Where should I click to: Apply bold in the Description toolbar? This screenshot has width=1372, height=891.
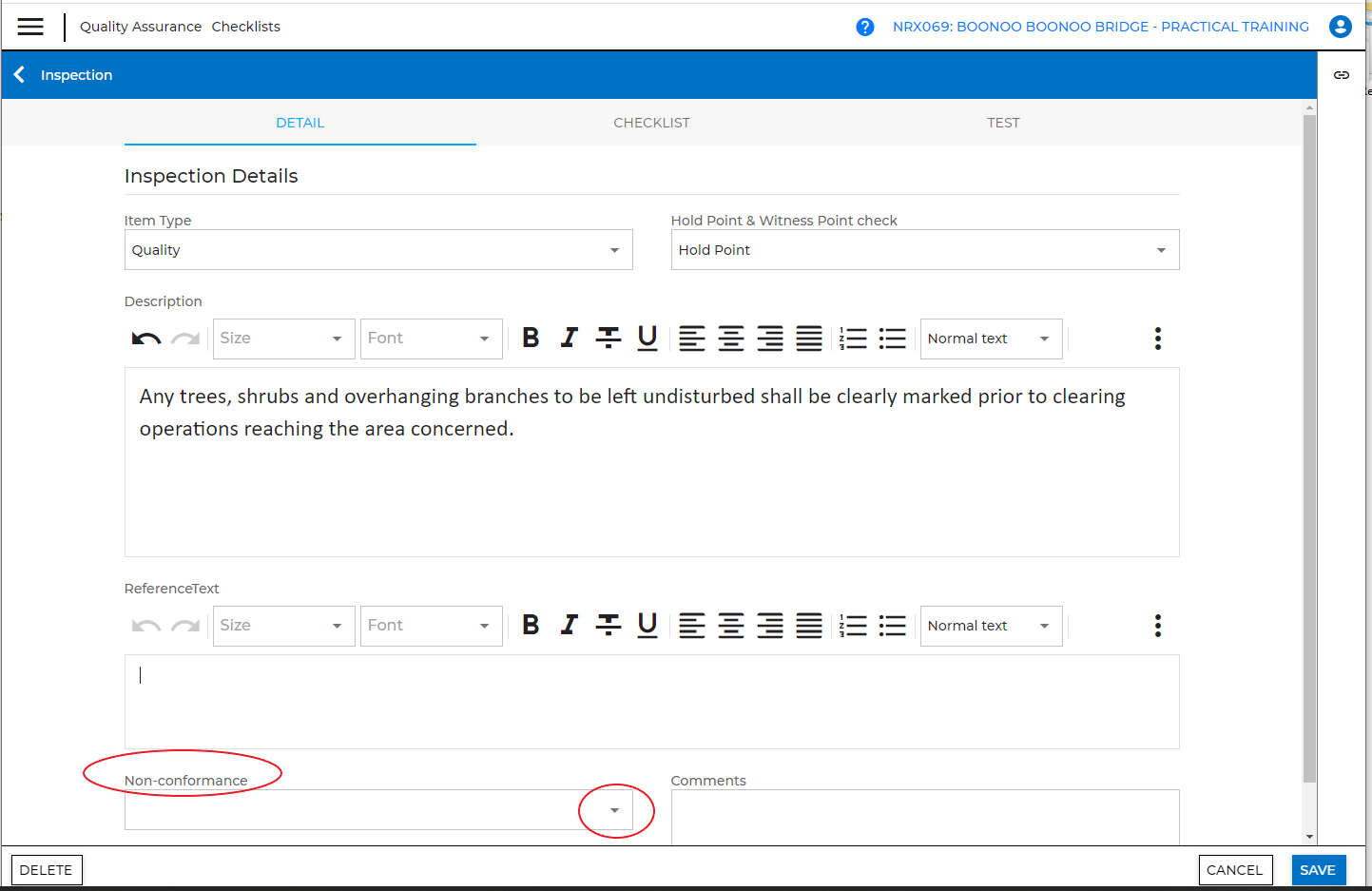click(x=531, y=339)
